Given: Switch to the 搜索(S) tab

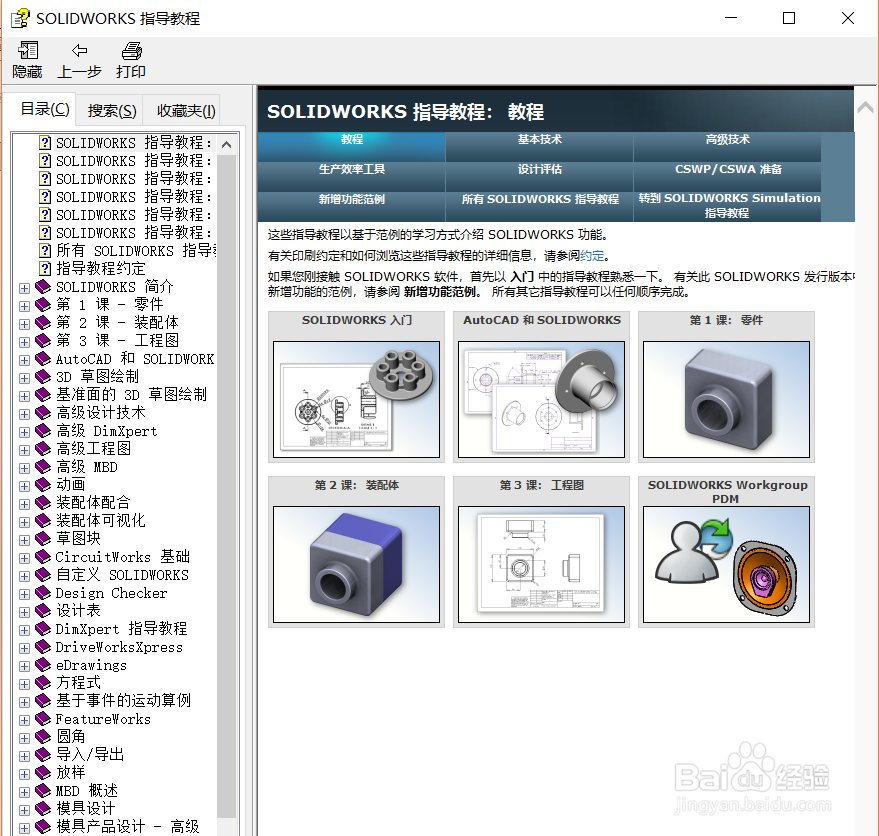Looking at the screenshot, I should pyautogui.click(x=112, y=110).
